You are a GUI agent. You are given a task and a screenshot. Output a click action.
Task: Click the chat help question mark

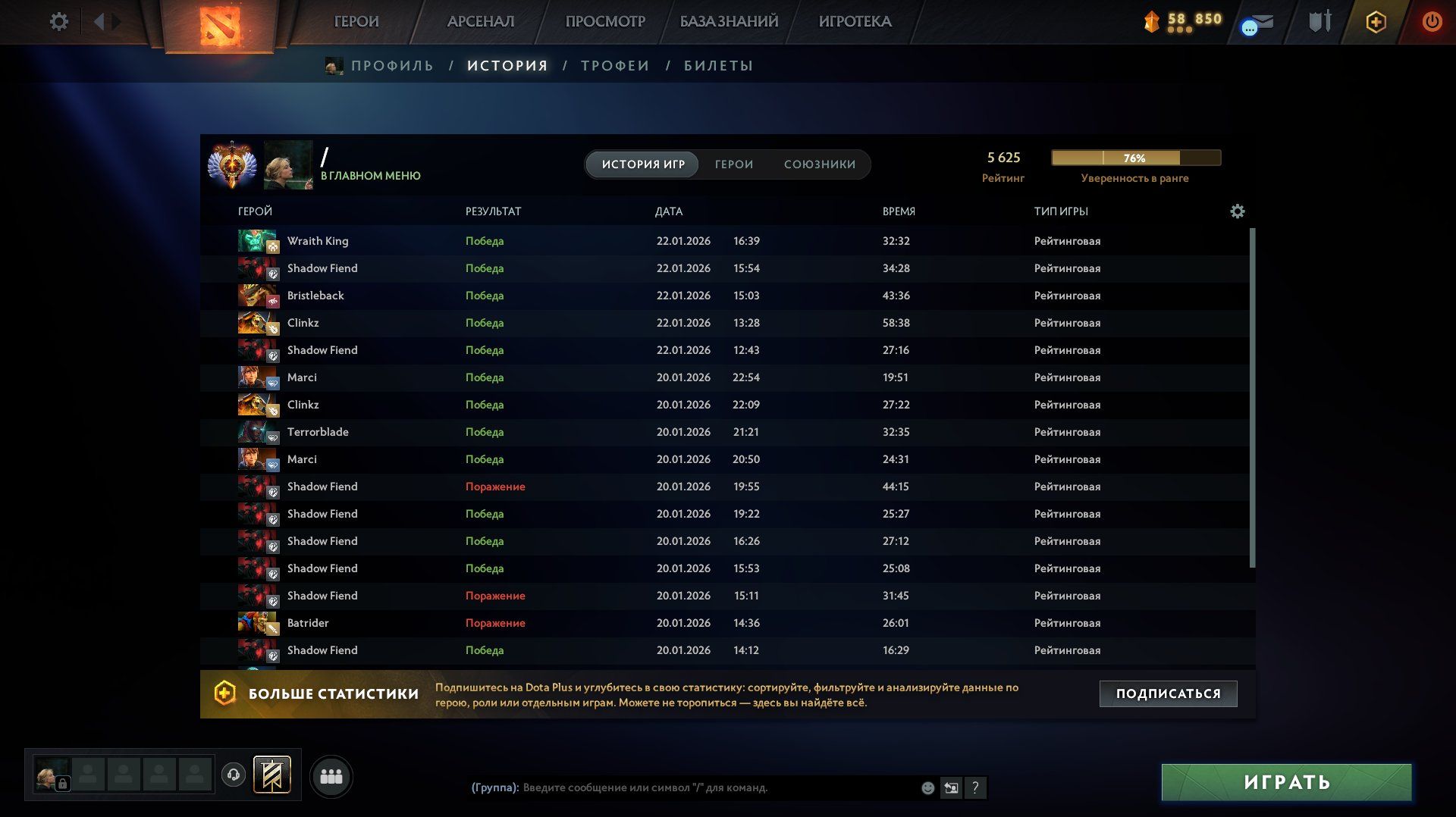click(975, 788)
